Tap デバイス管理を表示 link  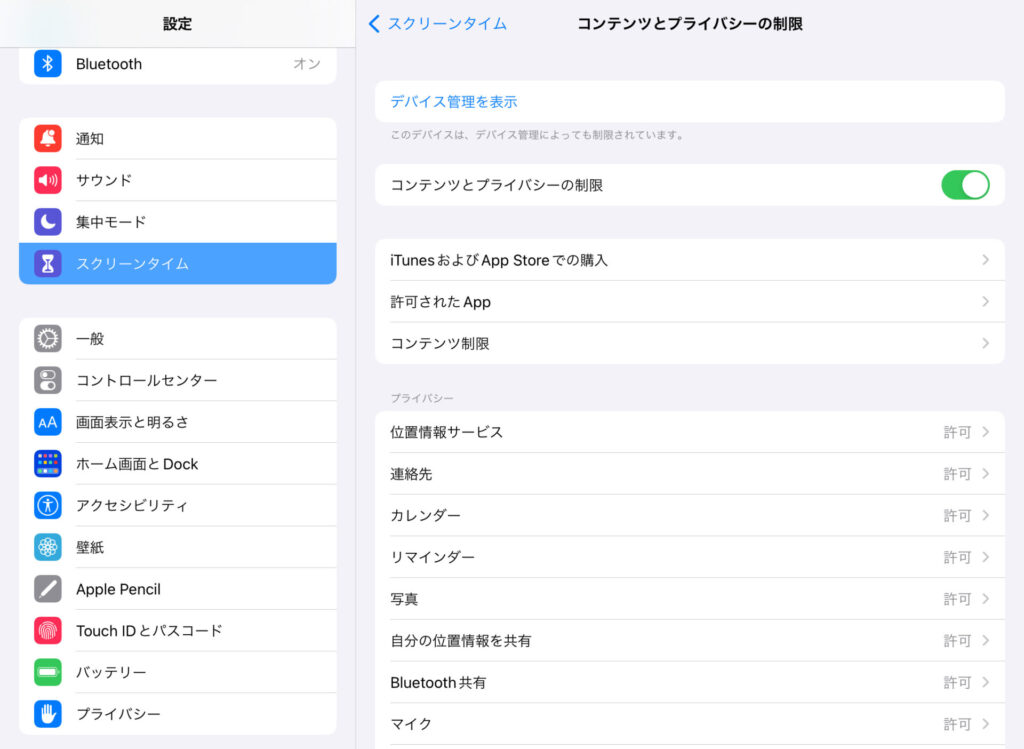(454, 102)
